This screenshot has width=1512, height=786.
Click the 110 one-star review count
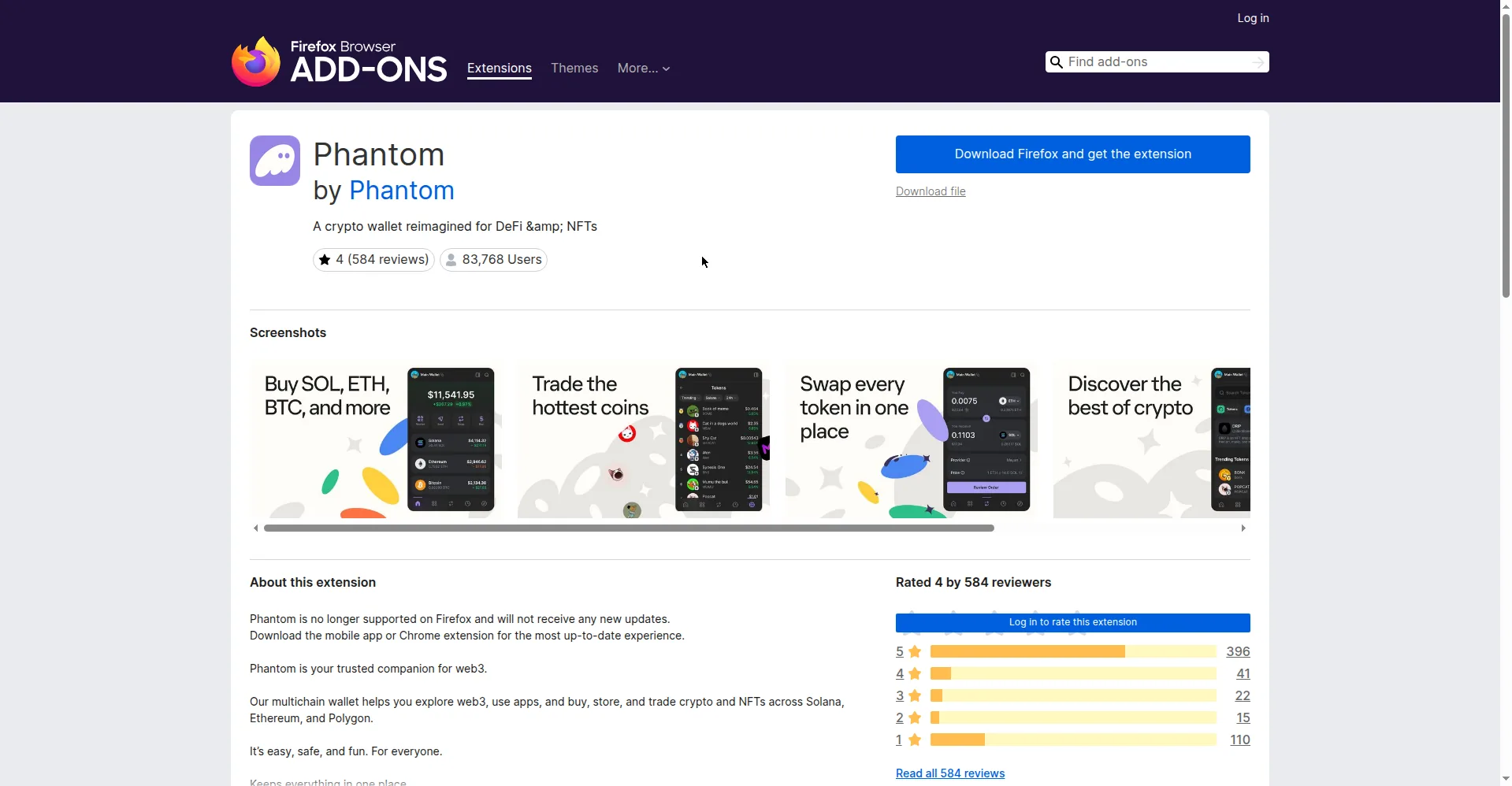[x=1240, y=740]
